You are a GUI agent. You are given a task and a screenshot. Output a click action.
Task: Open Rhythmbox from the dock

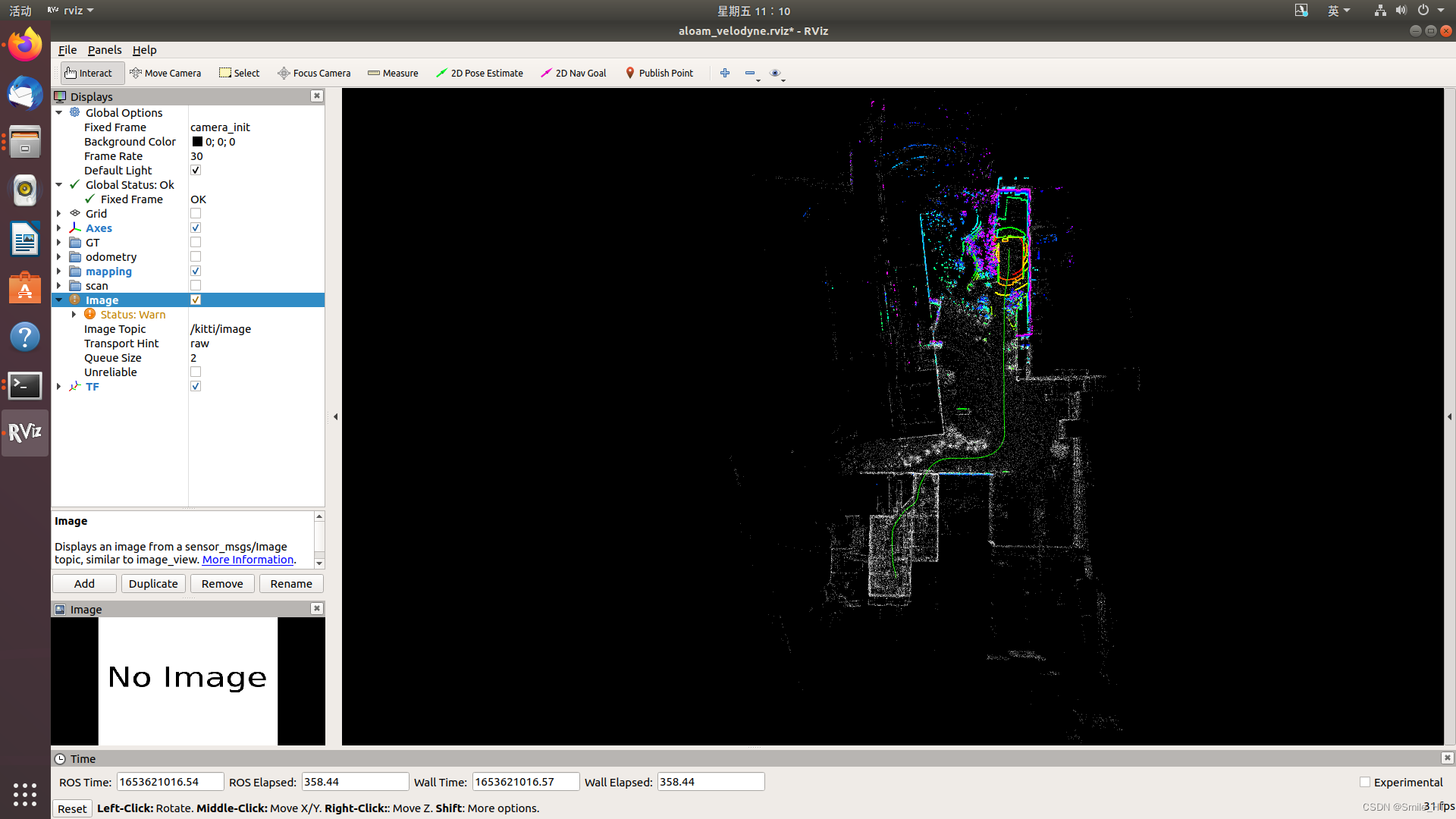(x=25, y=190)
